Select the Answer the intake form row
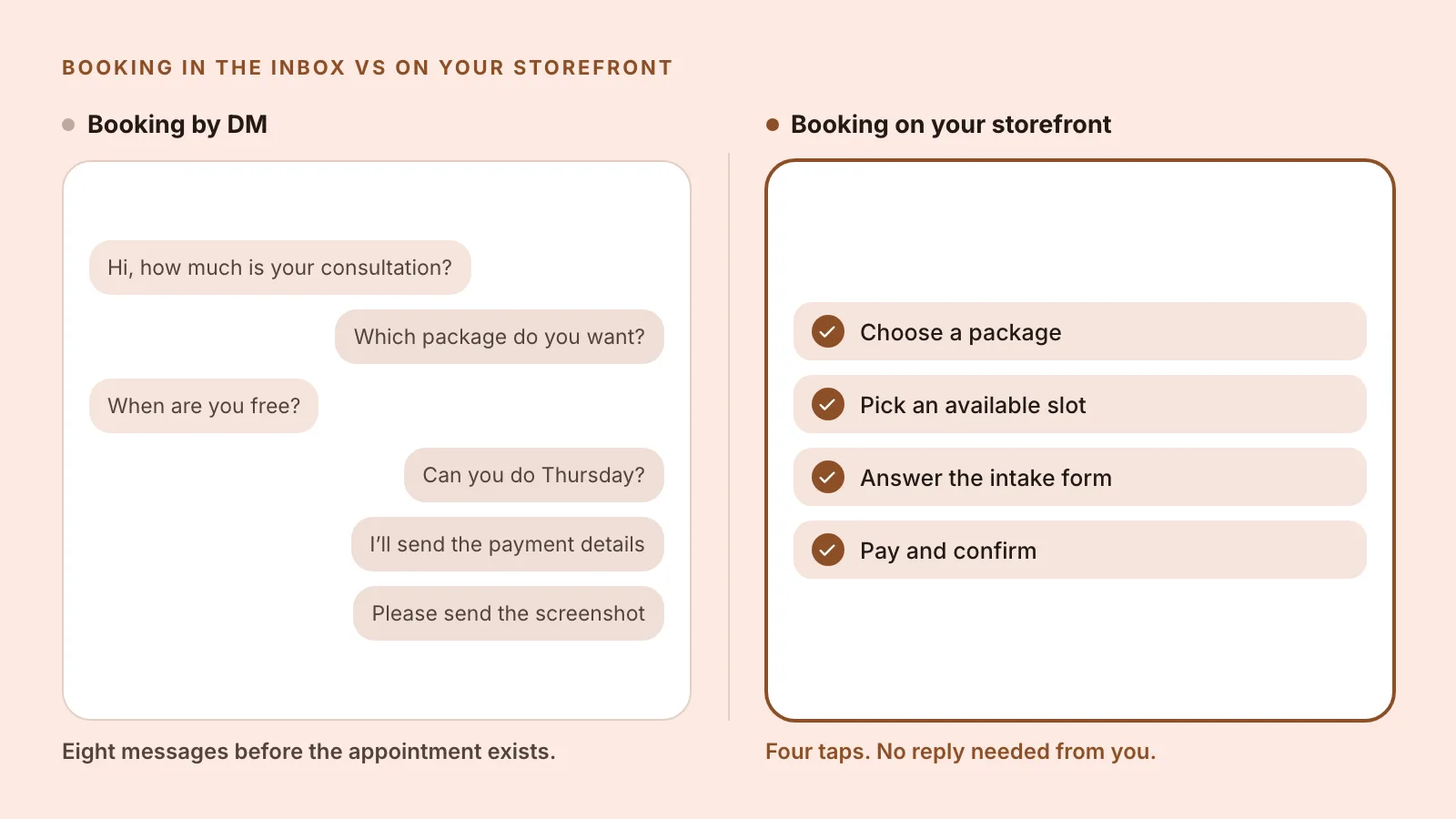The image size is (1456, 819). (x=1080, y=477)
